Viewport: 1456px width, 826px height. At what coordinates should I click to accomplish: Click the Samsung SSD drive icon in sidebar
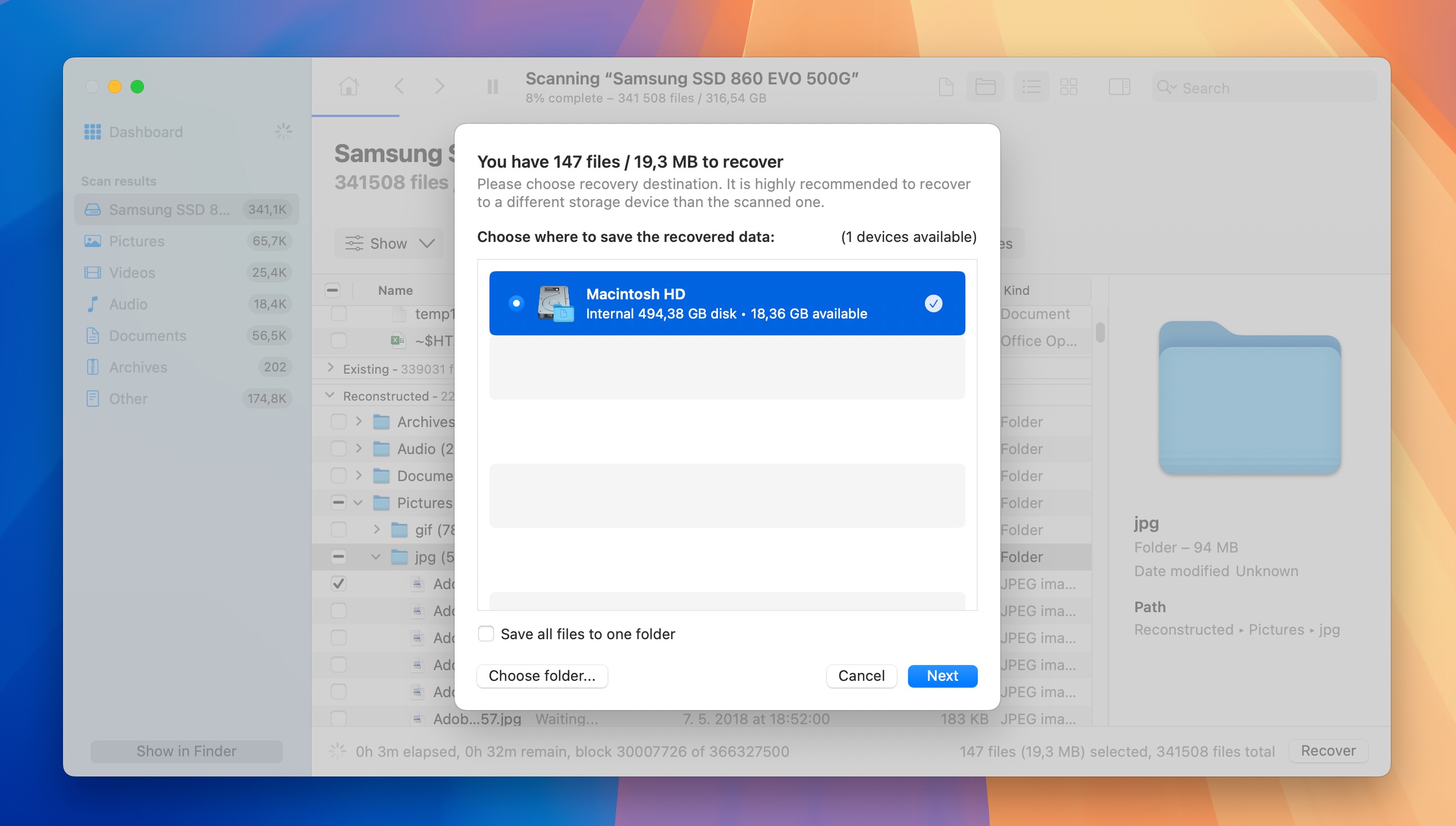92,209
